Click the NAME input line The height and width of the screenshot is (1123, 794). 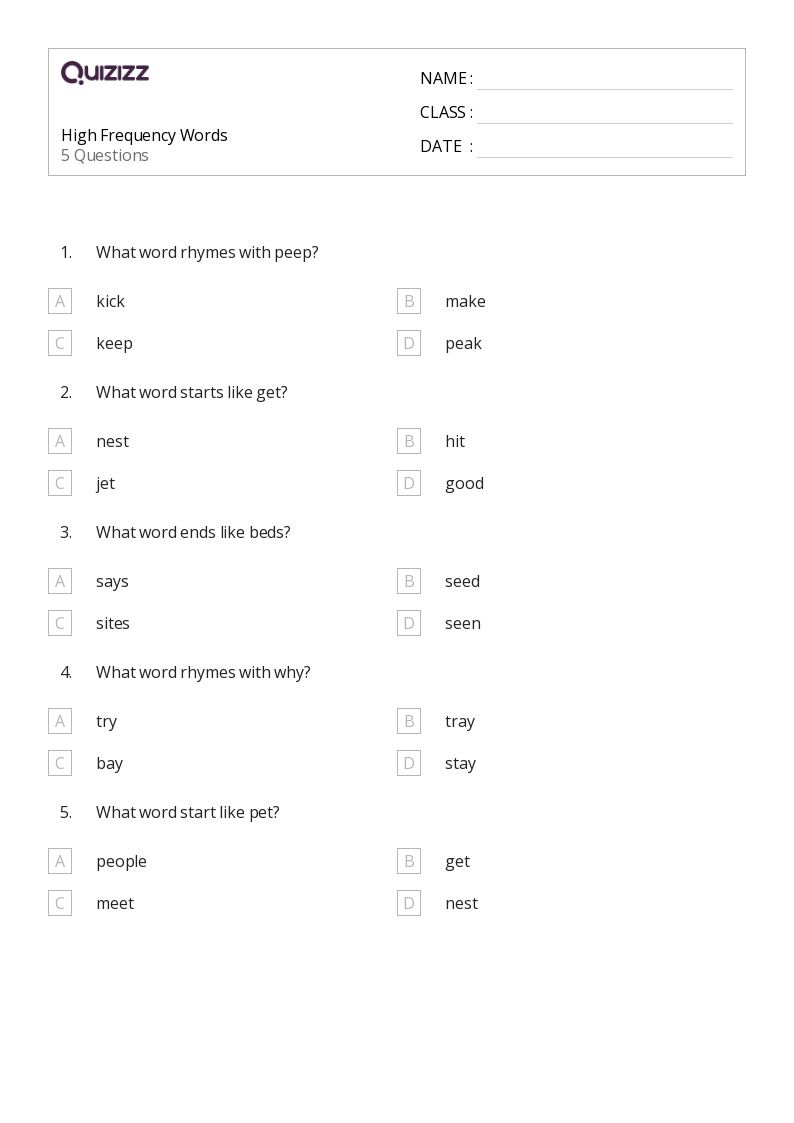604,79
